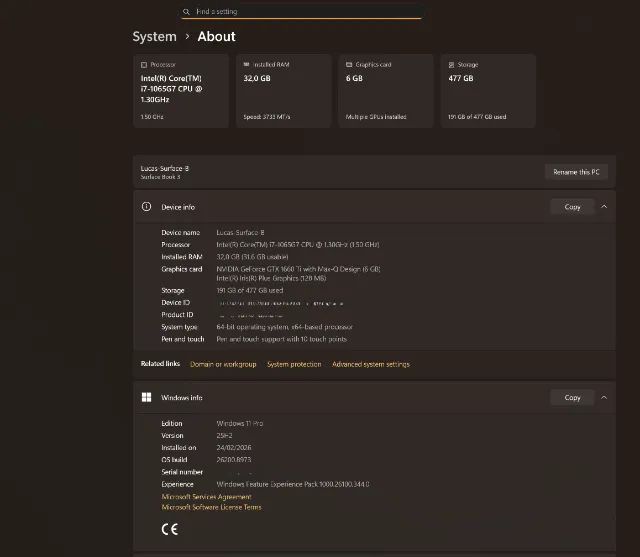Image resolution: width=640 pixels, height=557 pixels.
Task: Open Microsoft Services Agreement link
Action: tap(207, 497)
